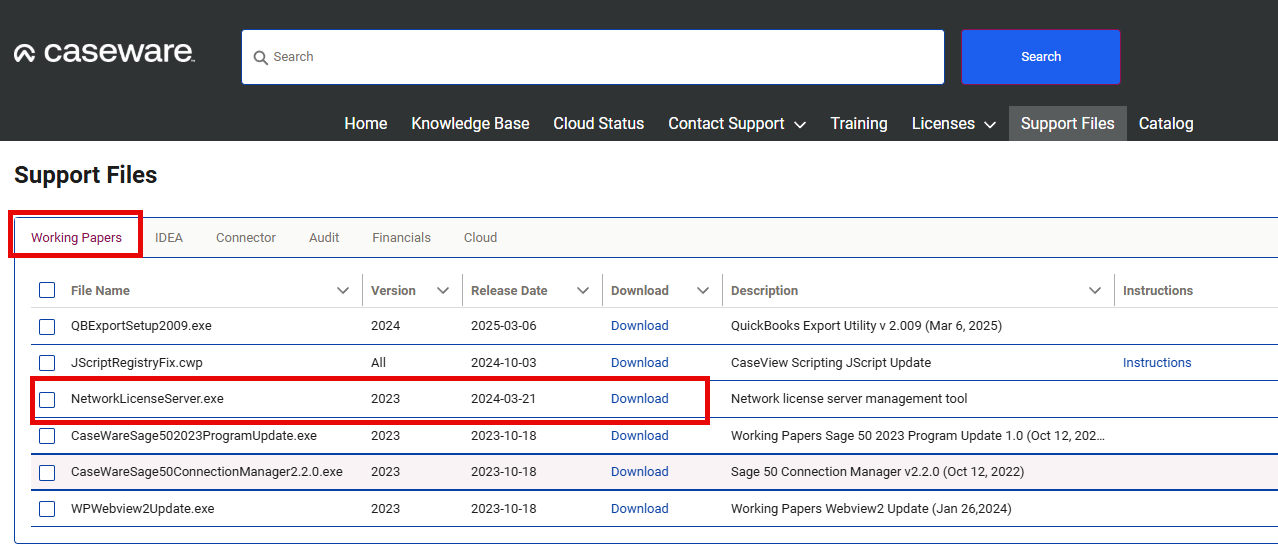Focus the search input field

point(593,57)
